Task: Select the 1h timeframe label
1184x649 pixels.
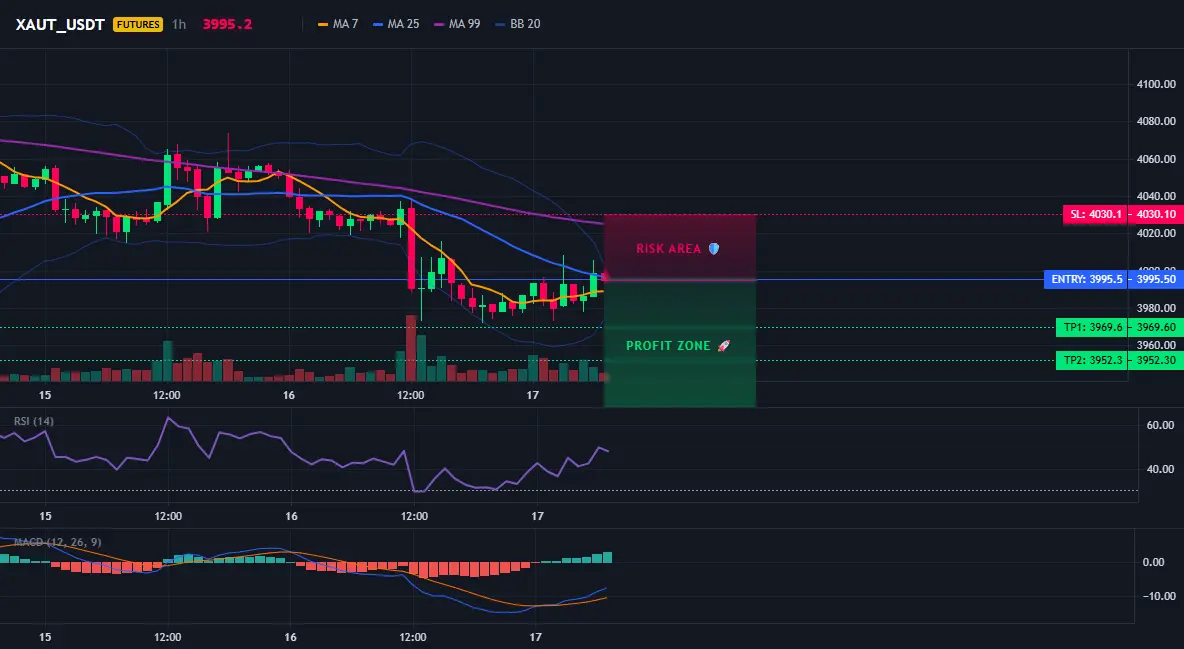Action: [x=179, y=24]
